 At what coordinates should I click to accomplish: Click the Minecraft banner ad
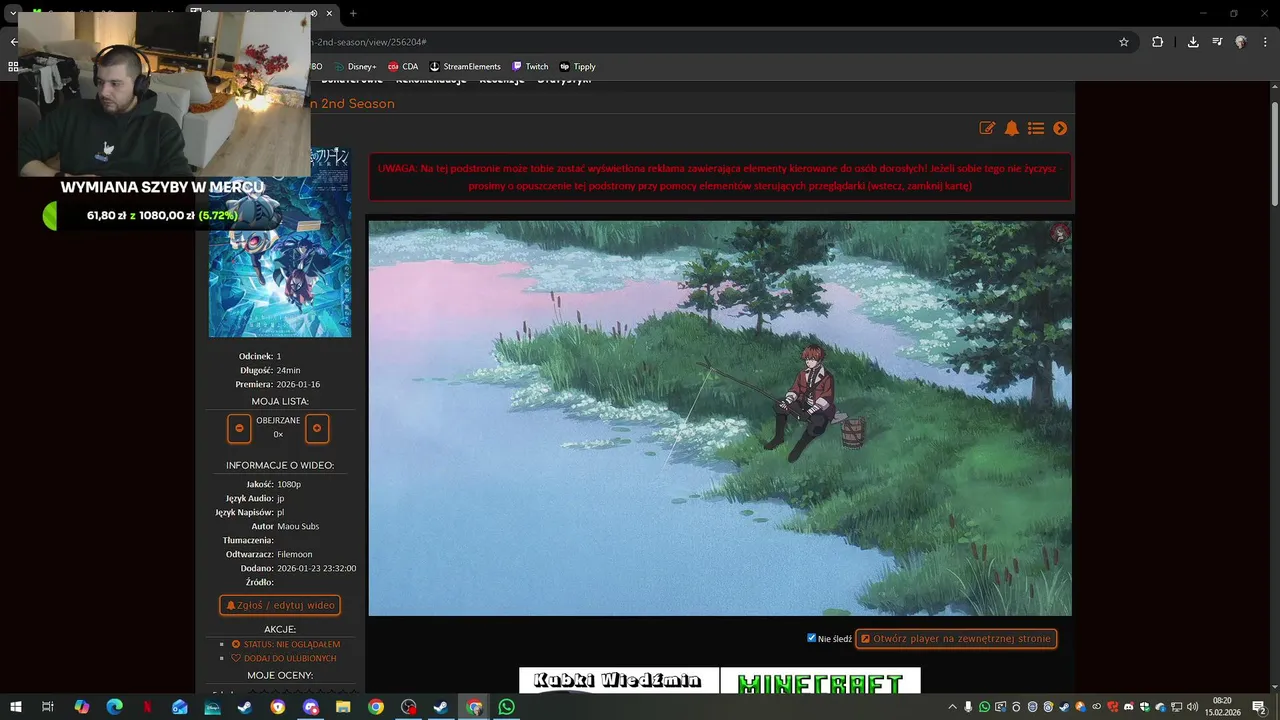pyautogui.click(x=820, y=681)
